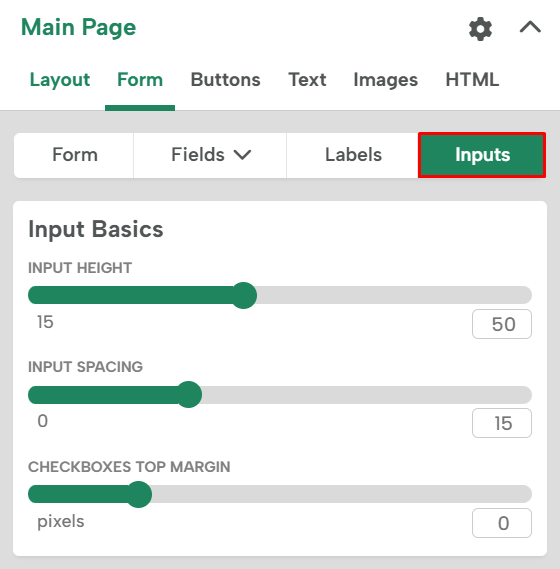Open the Main Page settings gear

pyautogui.click(x=480, y=29)
